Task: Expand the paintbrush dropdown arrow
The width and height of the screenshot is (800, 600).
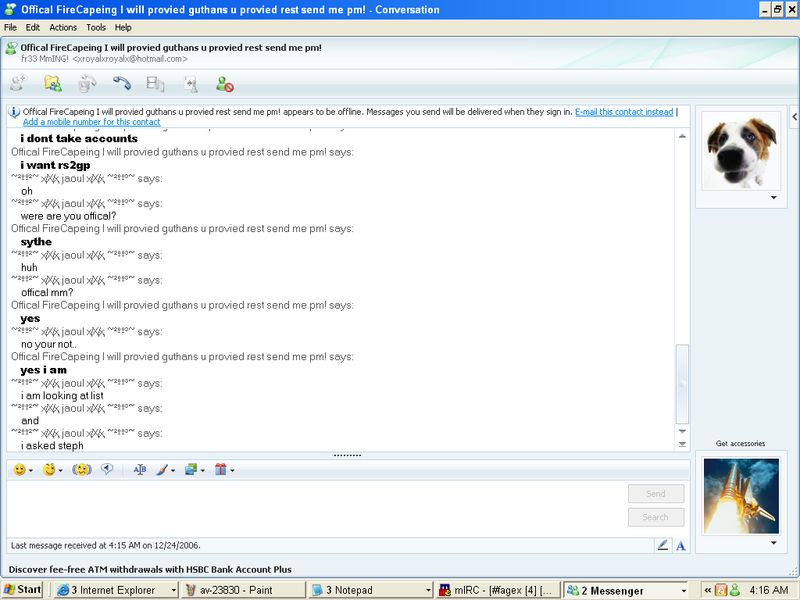Action: point(173,470)
